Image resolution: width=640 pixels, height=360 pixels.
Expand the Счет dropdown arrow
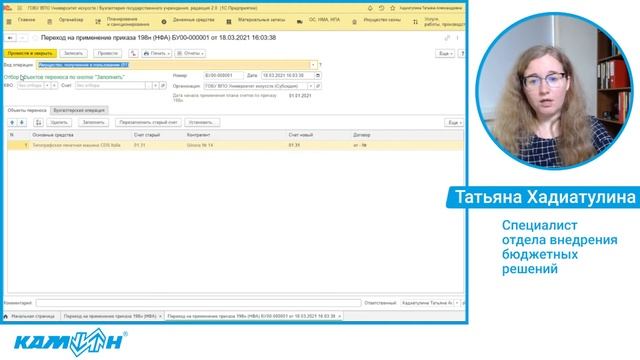(x=156, y=86)
